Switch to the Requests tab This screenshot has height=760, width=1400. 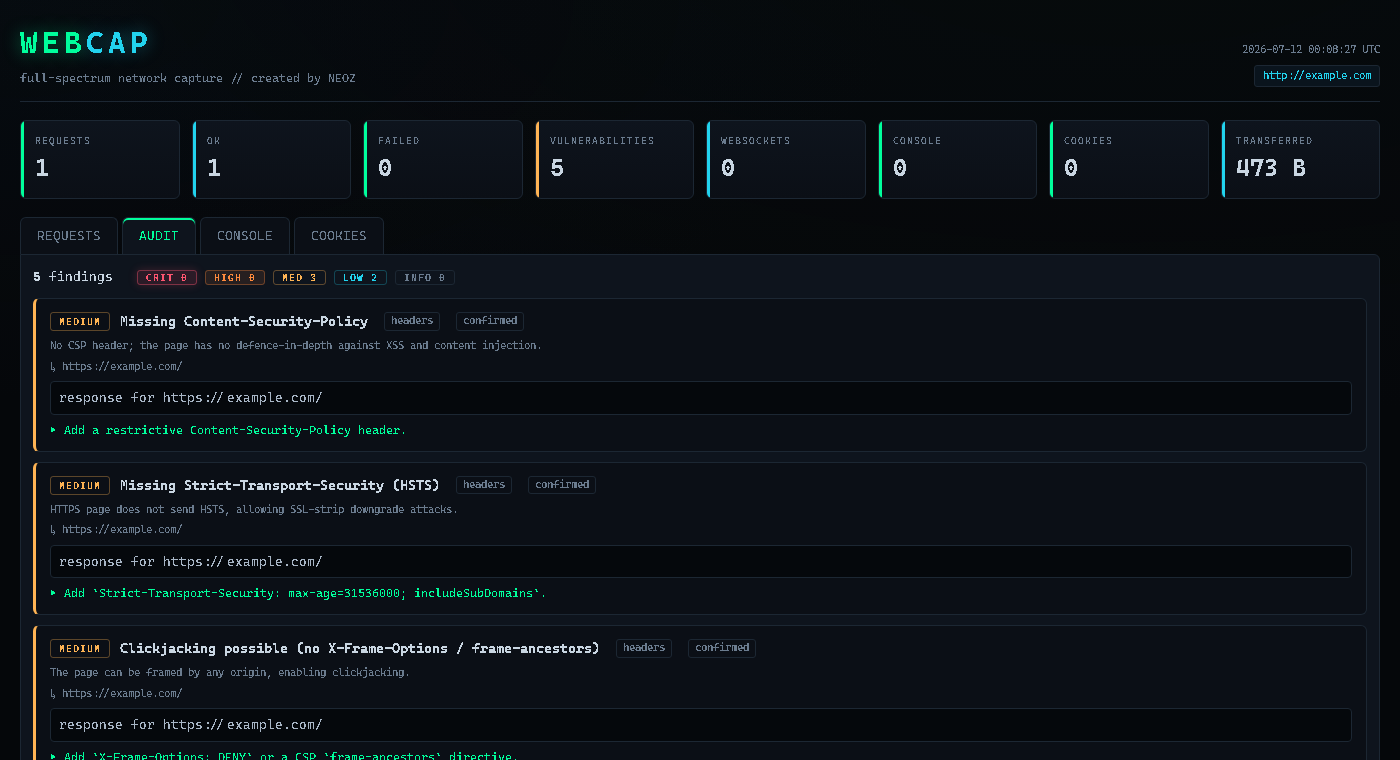pos(69,236)
